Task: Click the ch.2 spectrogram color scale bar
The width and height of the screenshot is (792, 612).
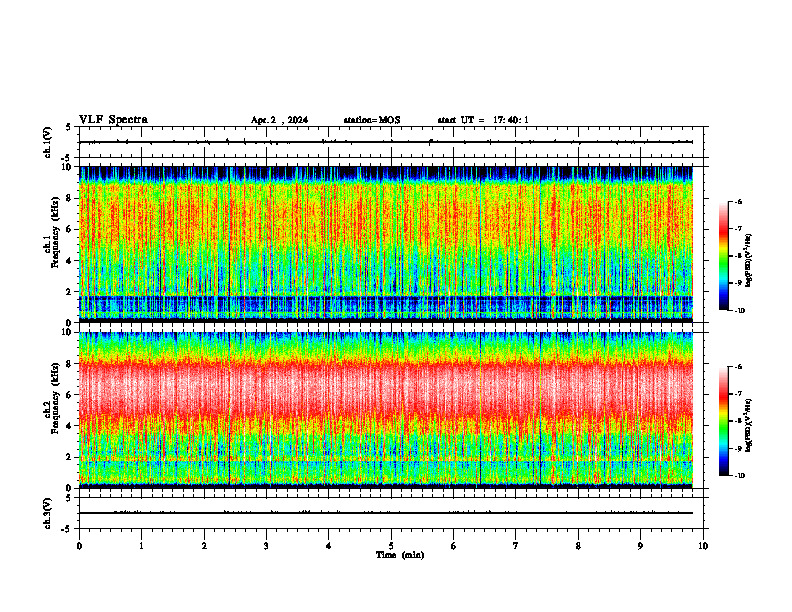Action: [723, 421]
